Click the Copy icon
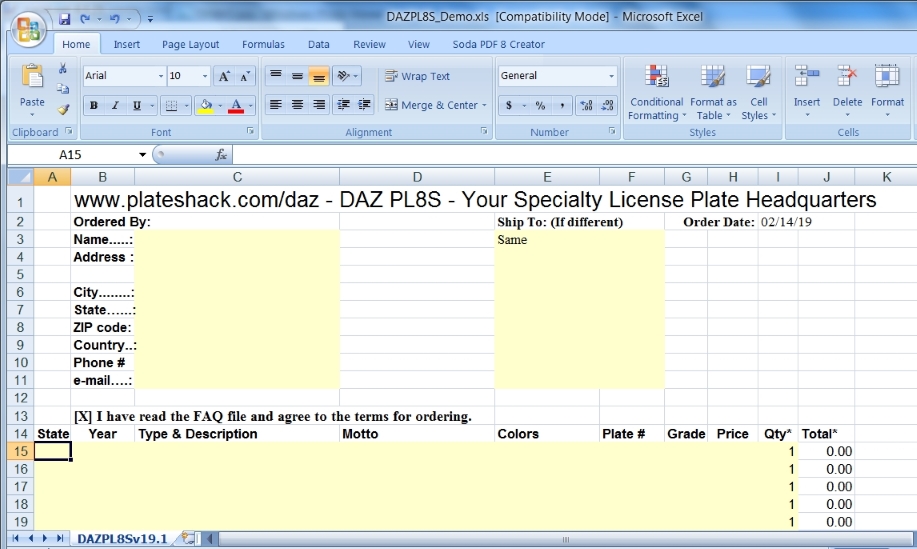Viewport: 917px width, 549px height. coord(63,89)
